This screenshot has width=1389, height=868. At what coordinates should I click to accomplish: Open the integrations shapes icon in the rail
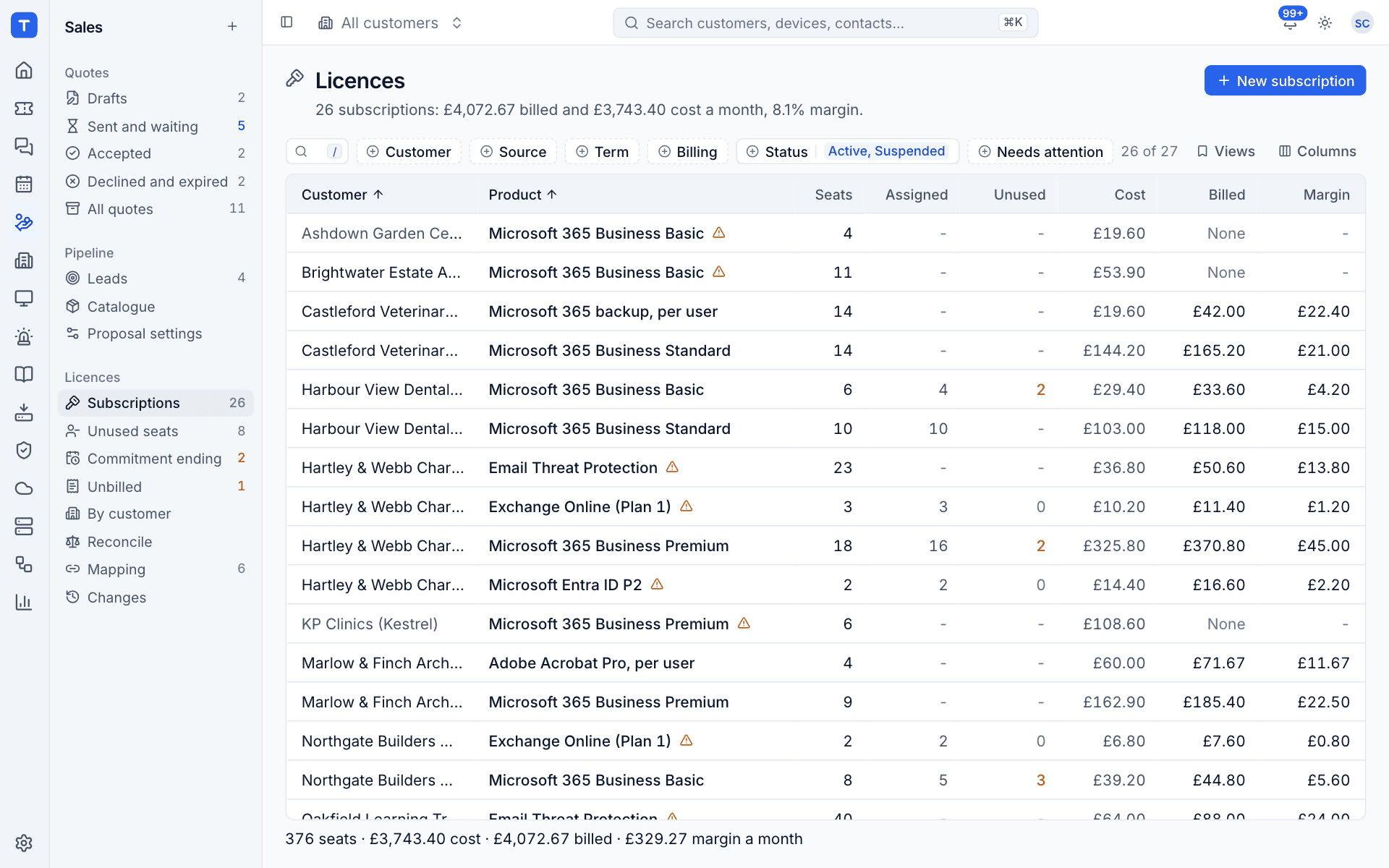[24, 564]
